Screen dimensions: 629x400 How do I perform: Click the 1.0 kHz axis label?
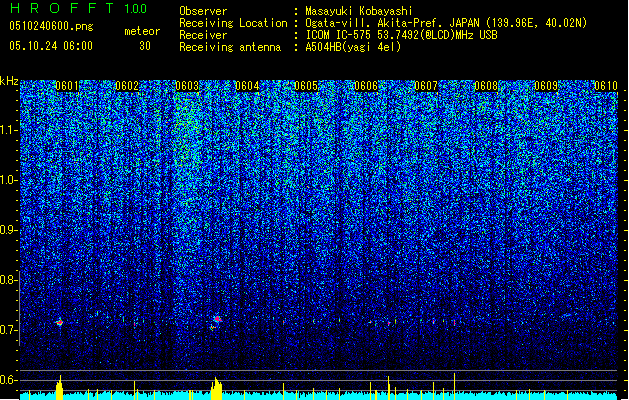point(8,180)
